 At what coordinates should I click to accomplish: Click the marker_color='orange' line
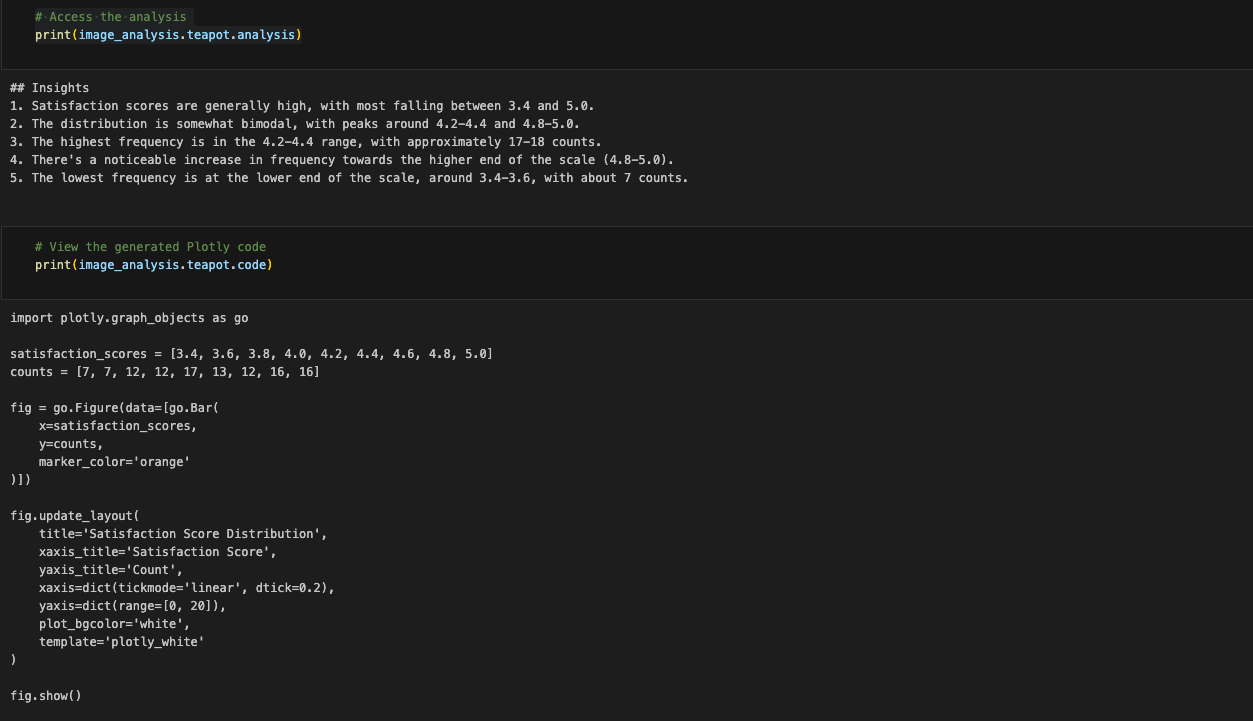114,462
